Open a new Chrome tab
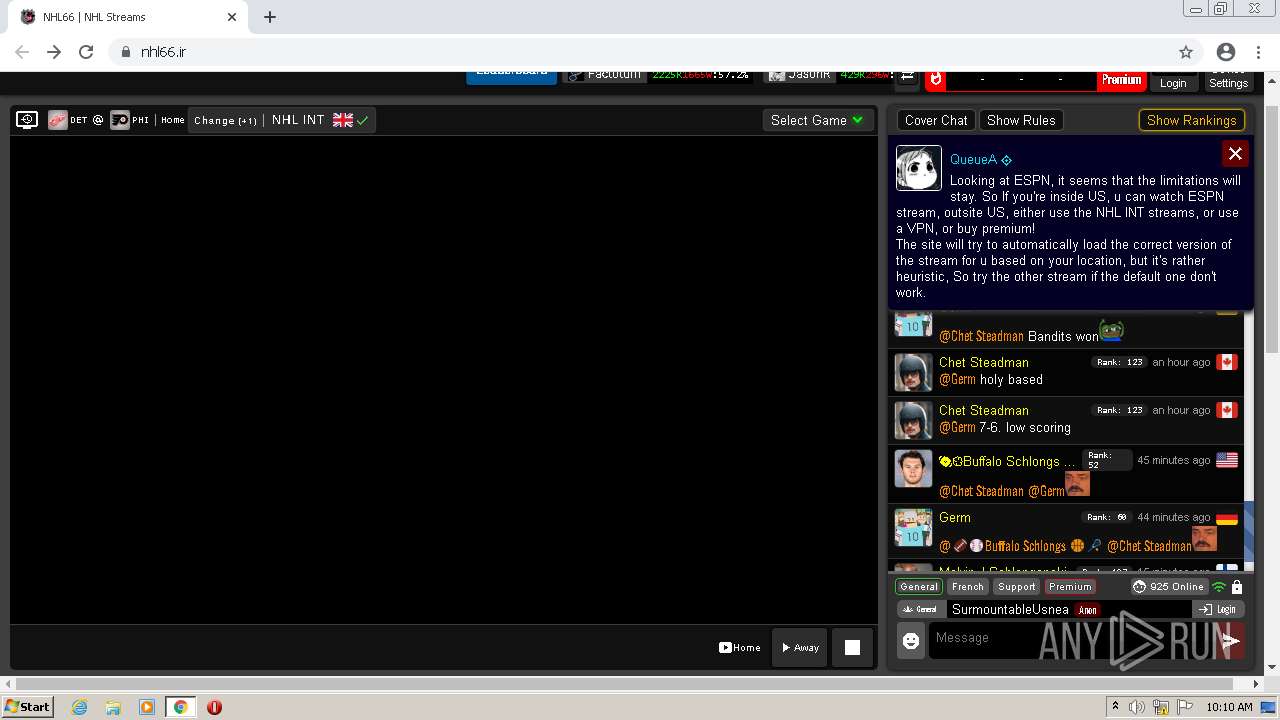Viewport: 1280px width, 720px height. 270,17
